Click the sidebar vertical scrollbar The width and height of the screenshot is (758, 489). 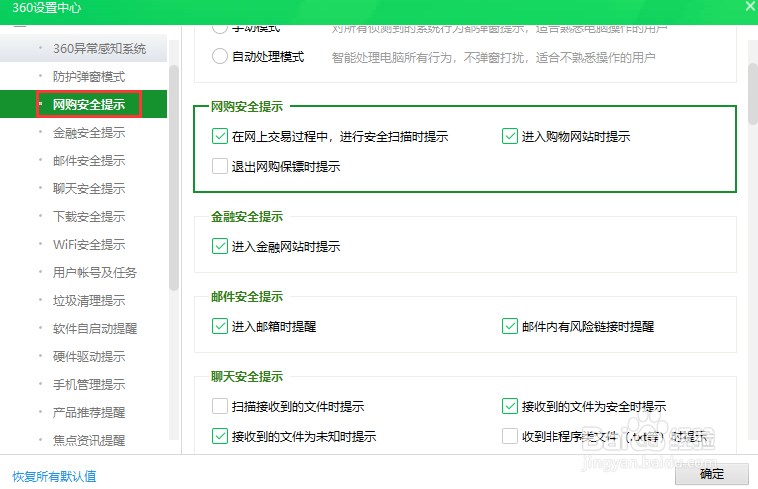pos(174,177)
